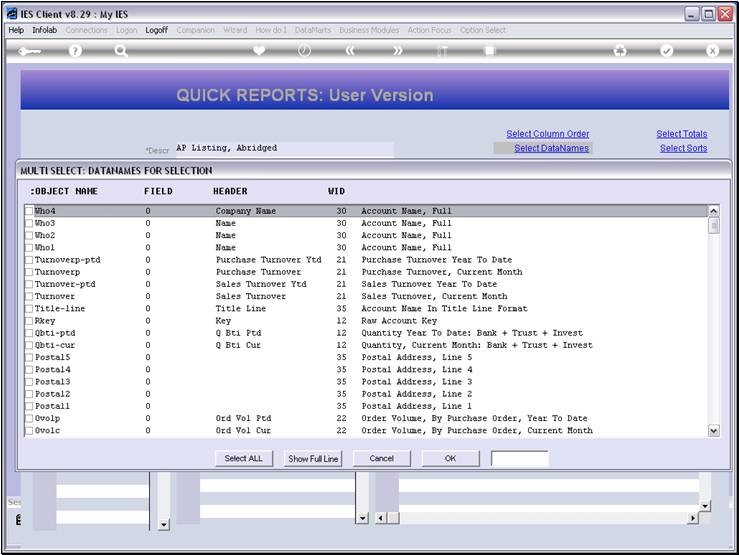
Task: Tick the Who1 checkbox
Action: click(x=29, y=248)
